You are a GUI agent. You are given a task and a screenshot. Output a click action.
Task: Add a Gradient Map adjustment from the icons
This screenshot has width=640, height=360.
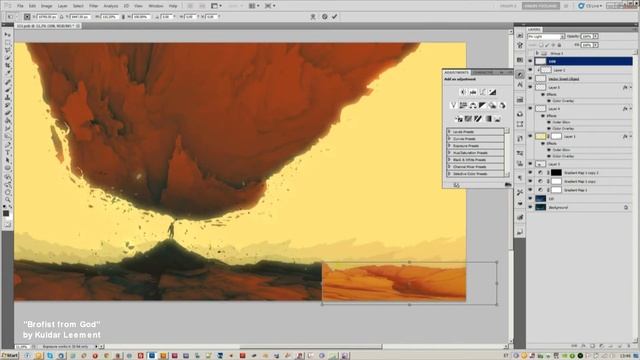point(488,119)
